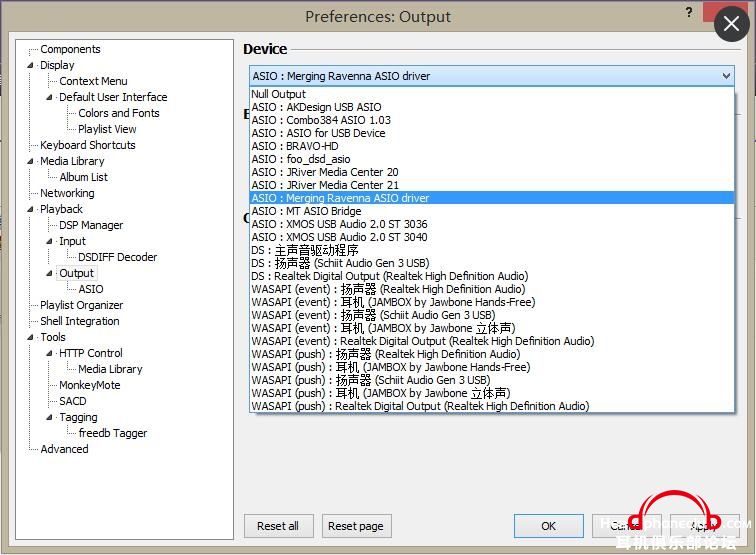
Task: Choose DS : 主声音驱动程序
Action: (492, 250)
